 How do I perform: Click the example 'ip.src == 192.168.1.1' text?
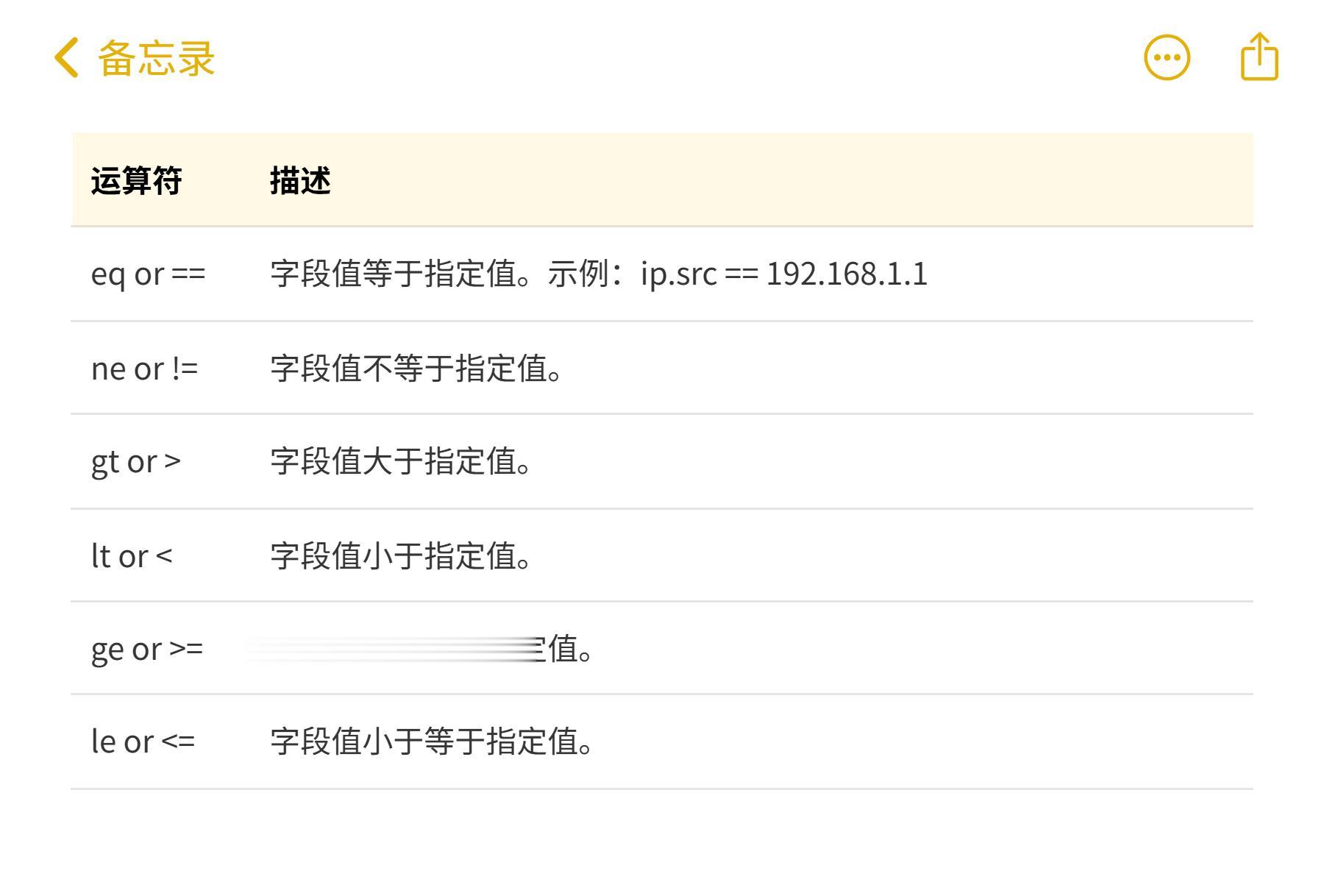[x=784, y=274]
